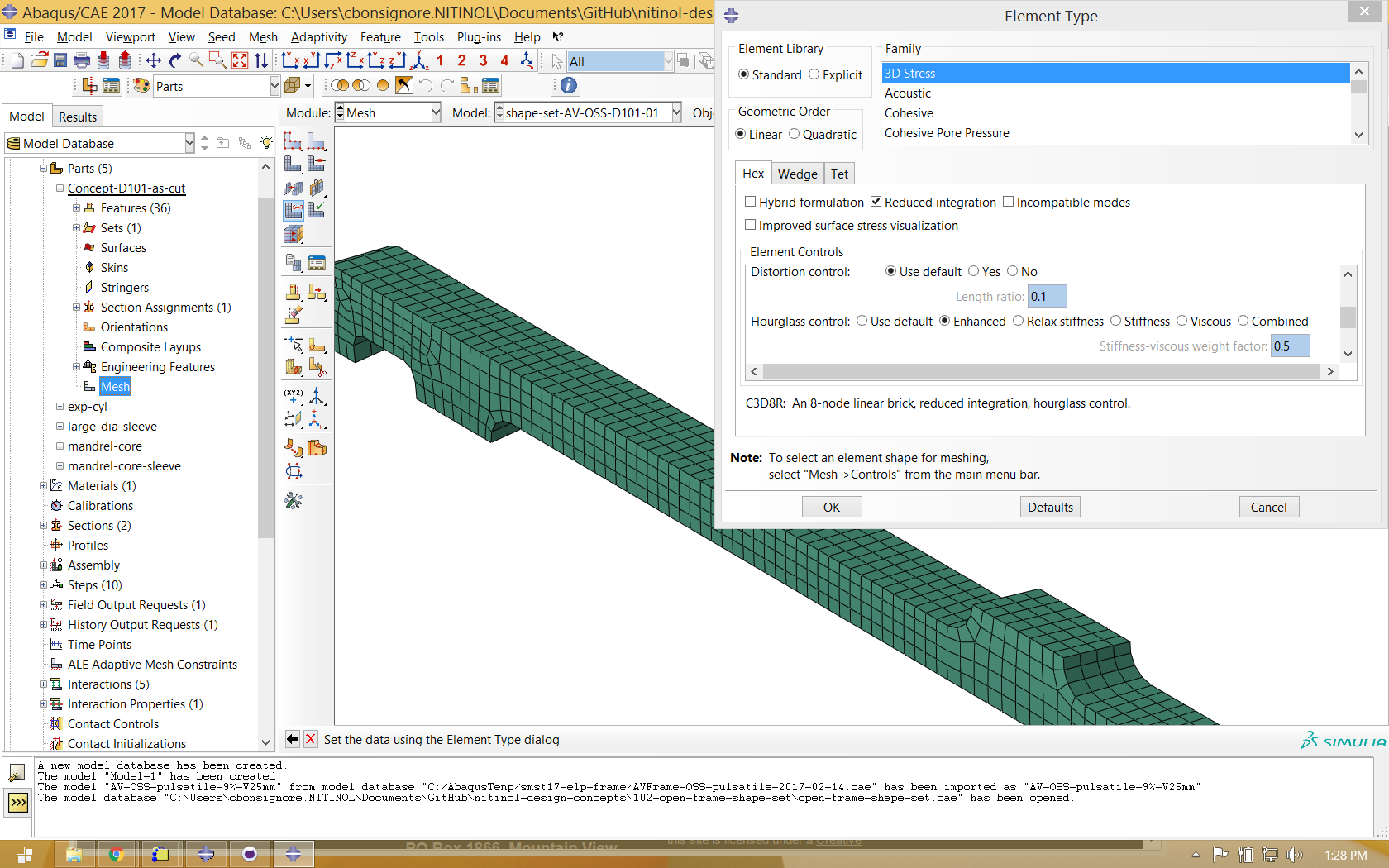
Task: Click the Seed Part tool icon
Action: coord(294,141)
